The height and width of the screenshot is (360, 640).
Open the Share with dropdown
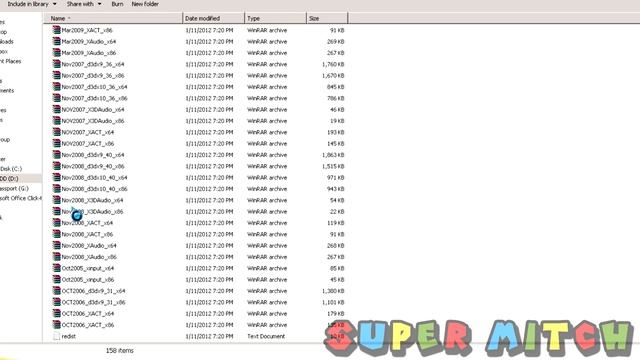pyautogui.click(x=84, y=4)
